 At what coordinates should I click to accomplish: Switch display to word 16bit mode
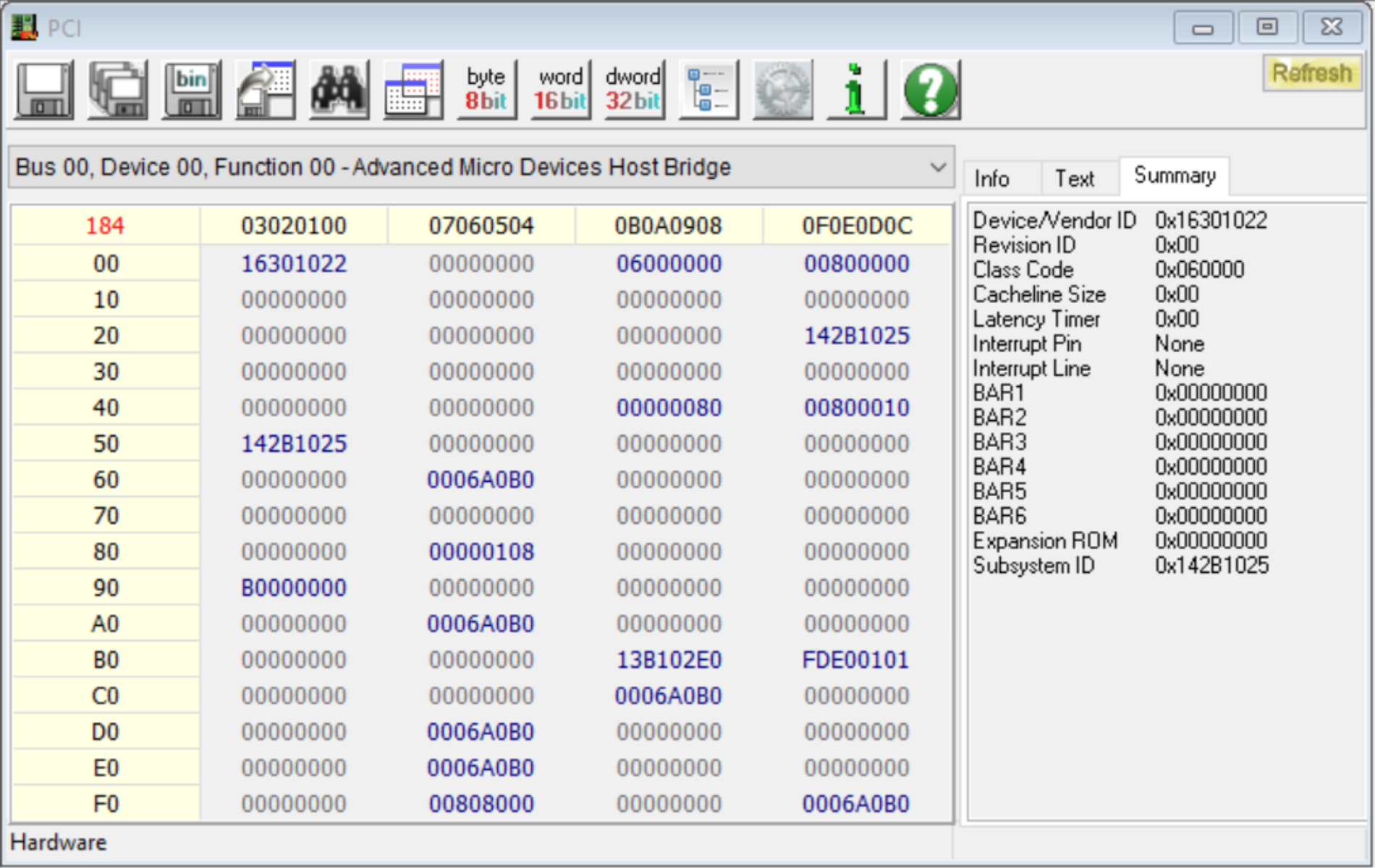(x=559, y=89)
